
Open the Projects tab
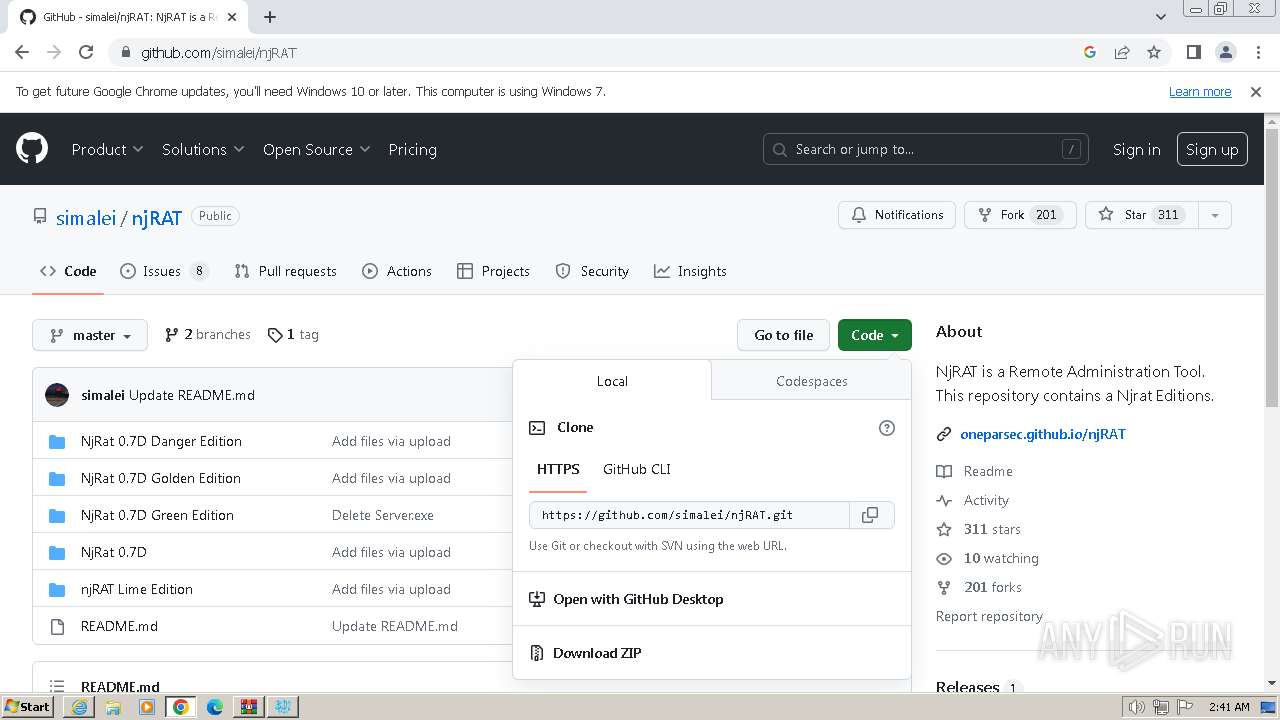click(493, 271)
